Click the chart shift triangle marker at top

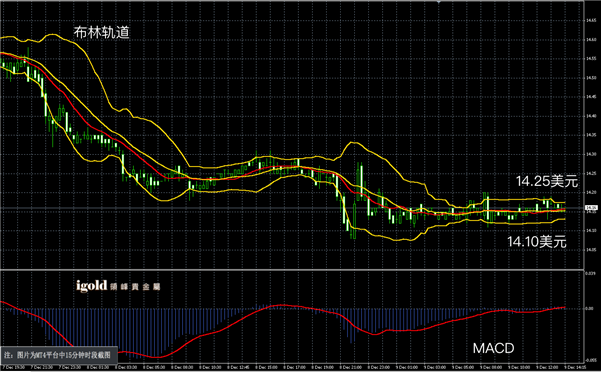[x=438, y=2]
